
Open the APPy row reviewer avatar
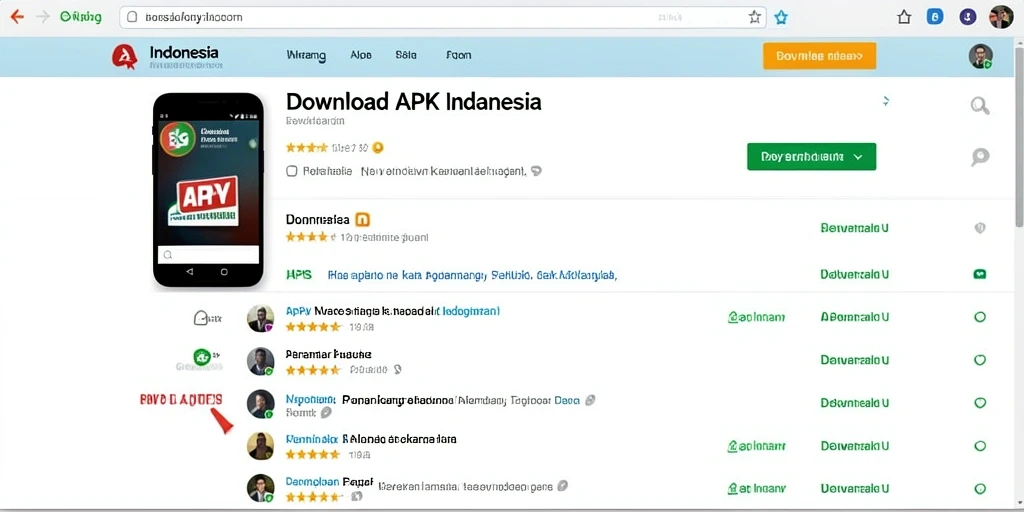click(260, 318)
